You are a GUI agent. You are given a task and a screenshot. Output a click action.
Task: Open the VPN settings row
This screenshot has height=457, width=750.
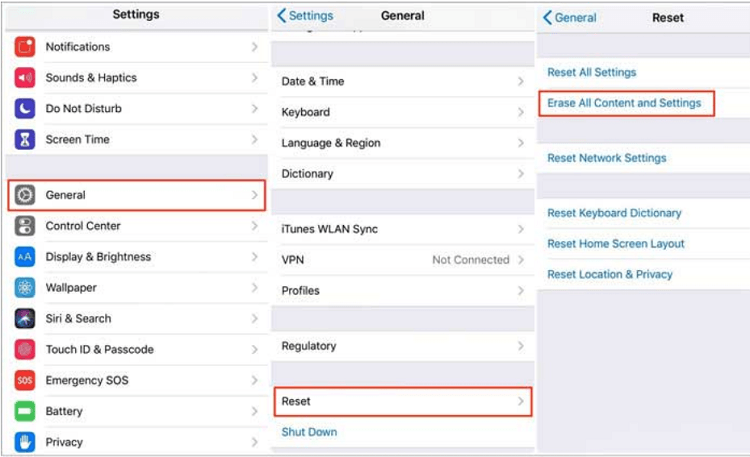[x=402, y=260]
